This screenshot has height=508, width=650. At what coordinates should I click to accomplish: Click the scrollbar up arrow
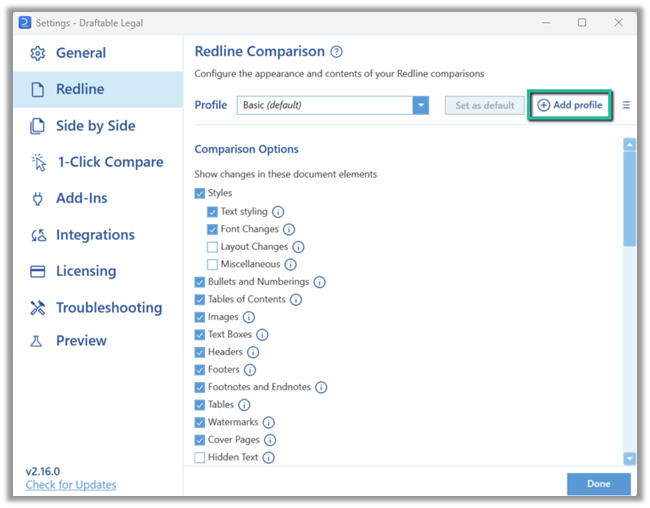click(x=630, y=145)
